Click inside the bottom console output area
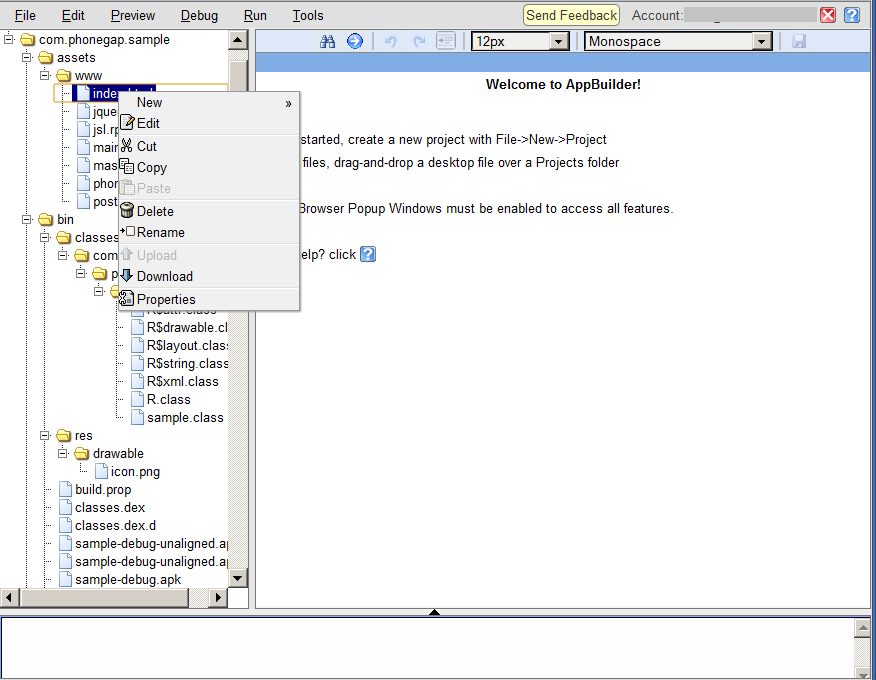 tap(427, 648)
